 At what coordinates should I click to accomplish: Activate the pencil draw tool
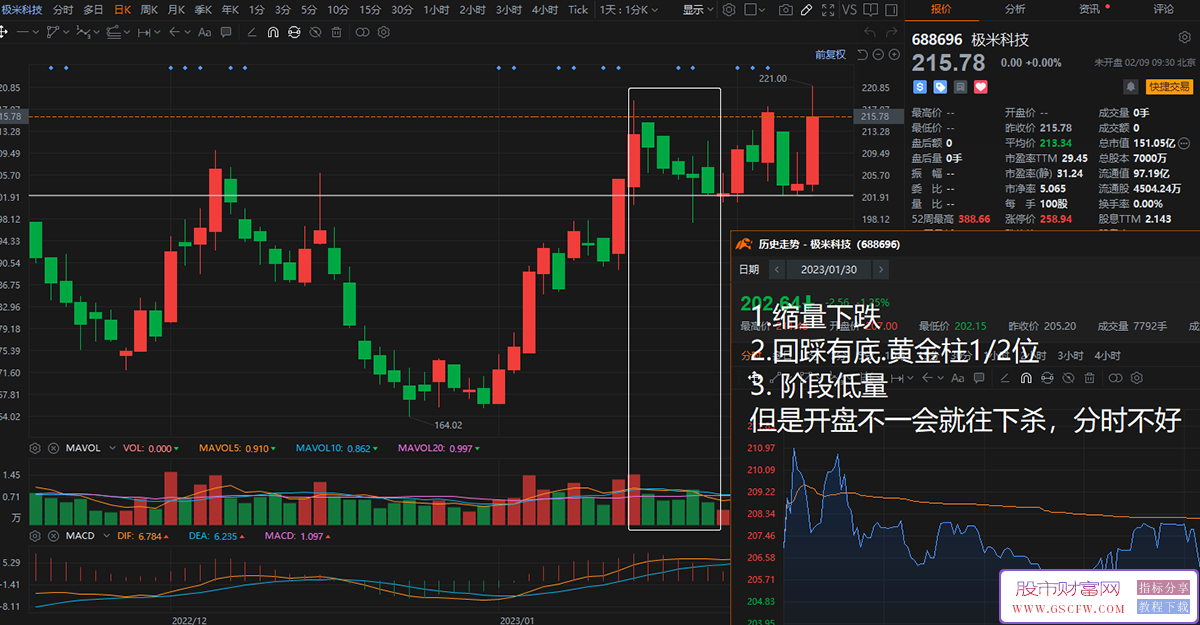point(806,10)
